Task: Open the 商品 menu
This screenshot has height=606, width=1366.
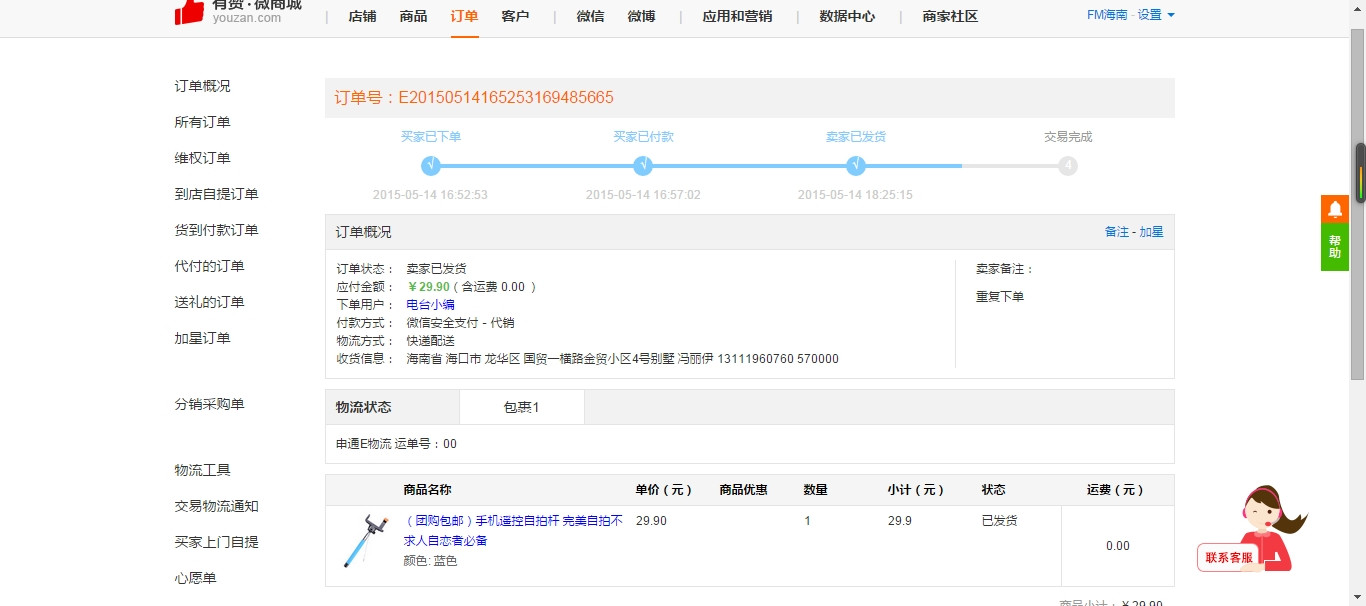Action: [x=413, y=16]
